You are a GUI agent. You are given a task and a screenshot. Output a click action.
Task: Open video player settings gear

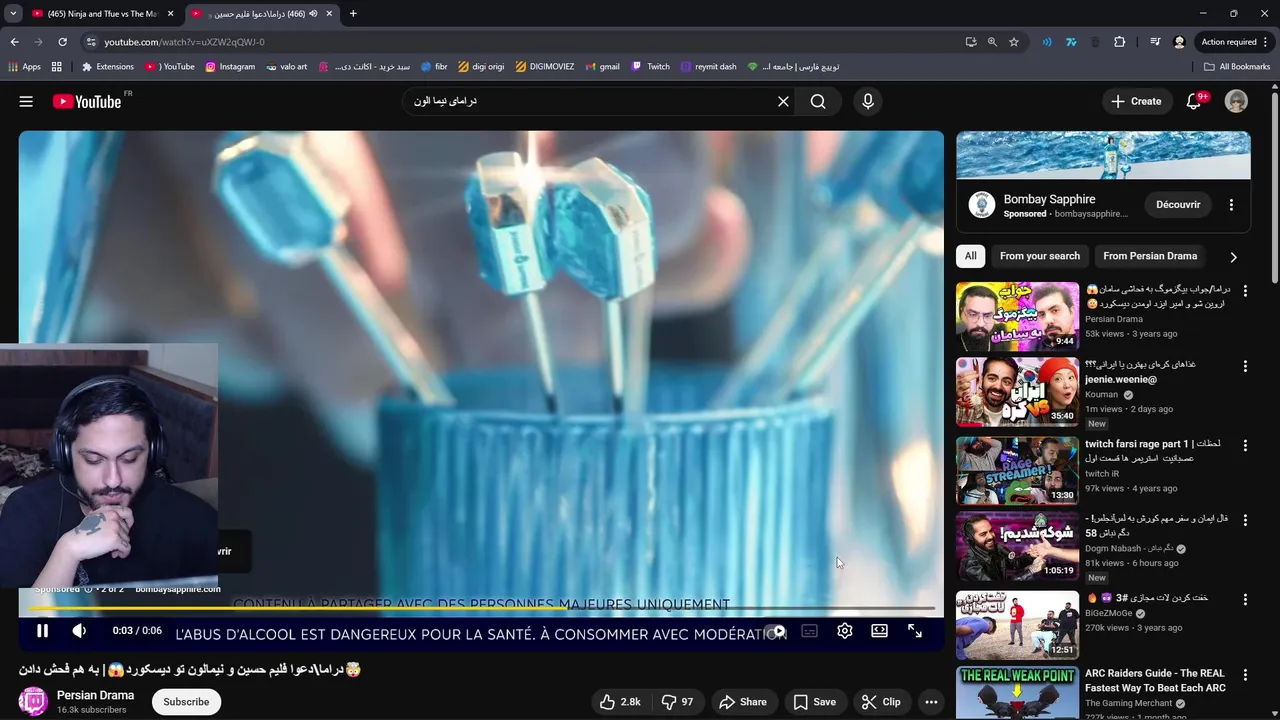pyautogui.click(x=845, y=631)
